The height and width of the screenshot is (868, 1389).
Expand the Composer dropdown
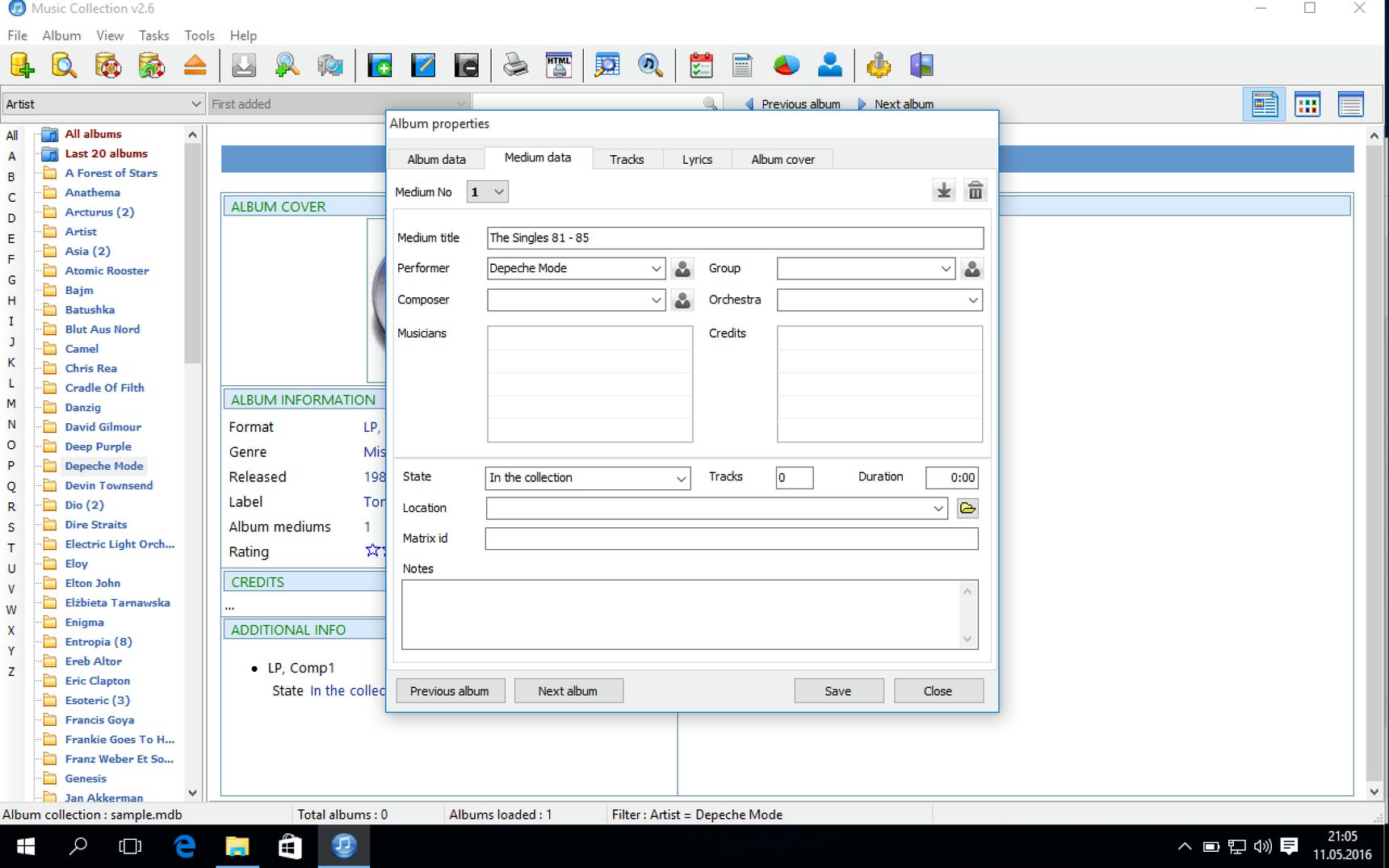656,300
